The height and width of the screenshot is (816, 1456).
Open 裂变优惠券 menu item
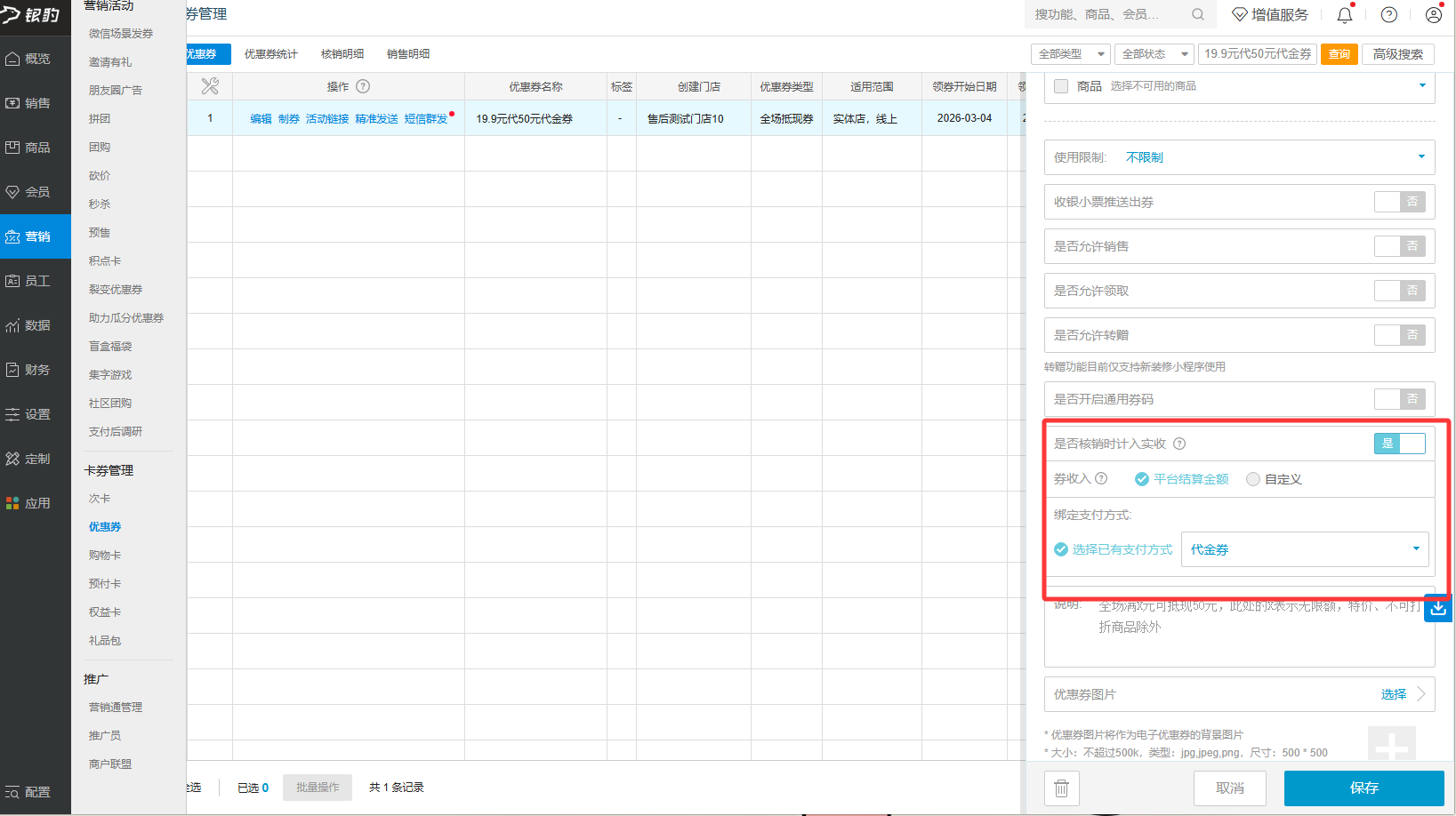point(116,290)
